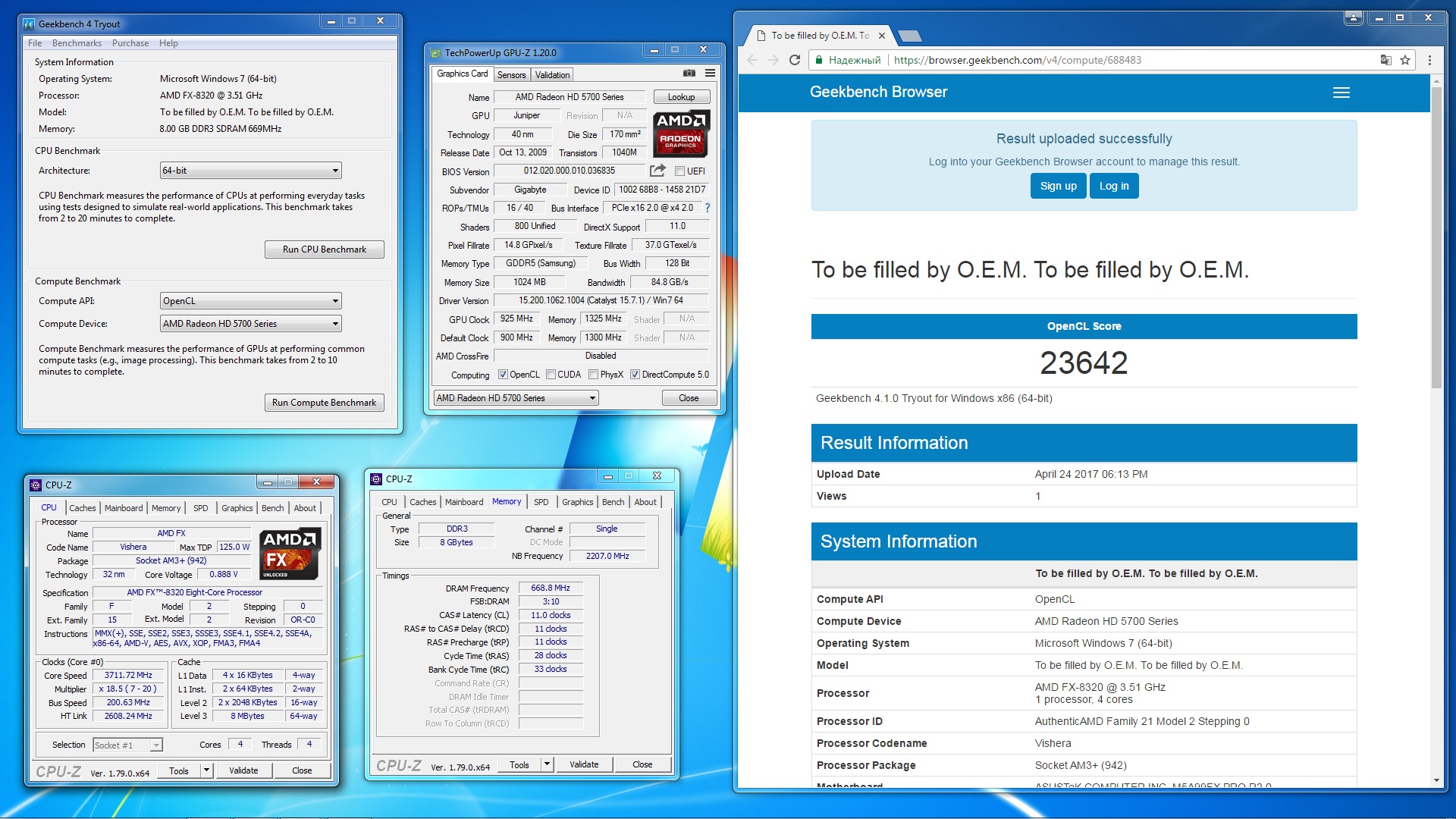The height and width of the screenshot is (819, 1456).
Task: Click the Chrome user profile icon
Action: [1354, 17]
